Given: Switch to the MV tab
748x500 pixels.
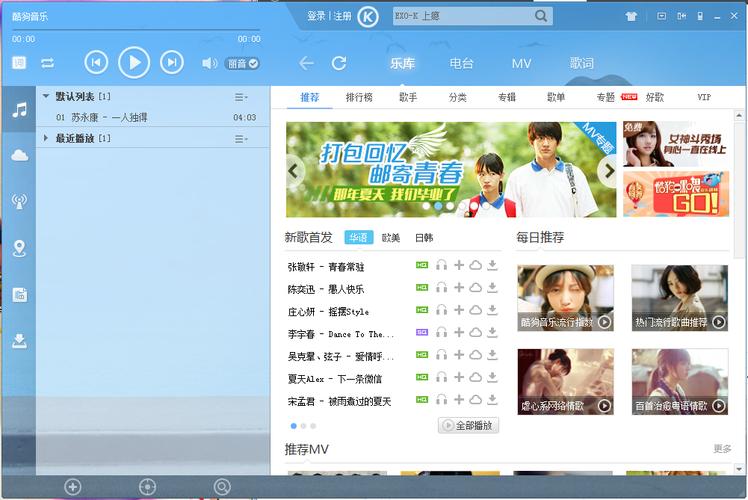Looking at the screenshot, I should click(x=521, y=63).
